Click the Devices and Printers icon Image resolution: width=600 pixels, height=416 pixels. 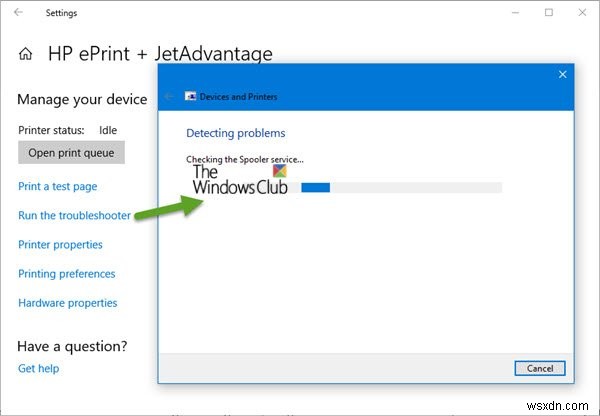point(191,96)
